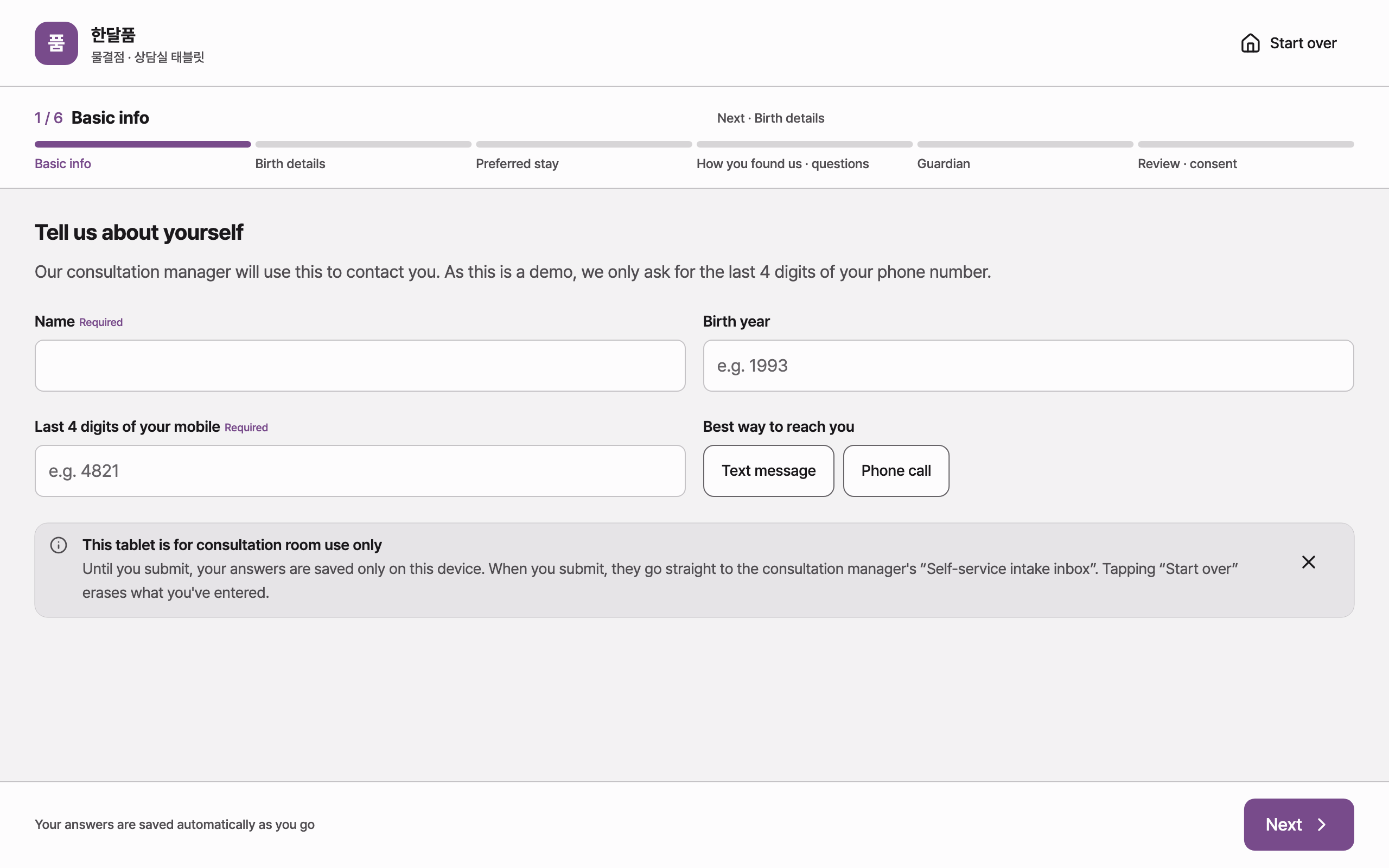Image resolution: width=1389 pixels, height=868 pixels.
Task: Click the 'Your answers are saved automatically' text
Action: (x=175, y=825)
